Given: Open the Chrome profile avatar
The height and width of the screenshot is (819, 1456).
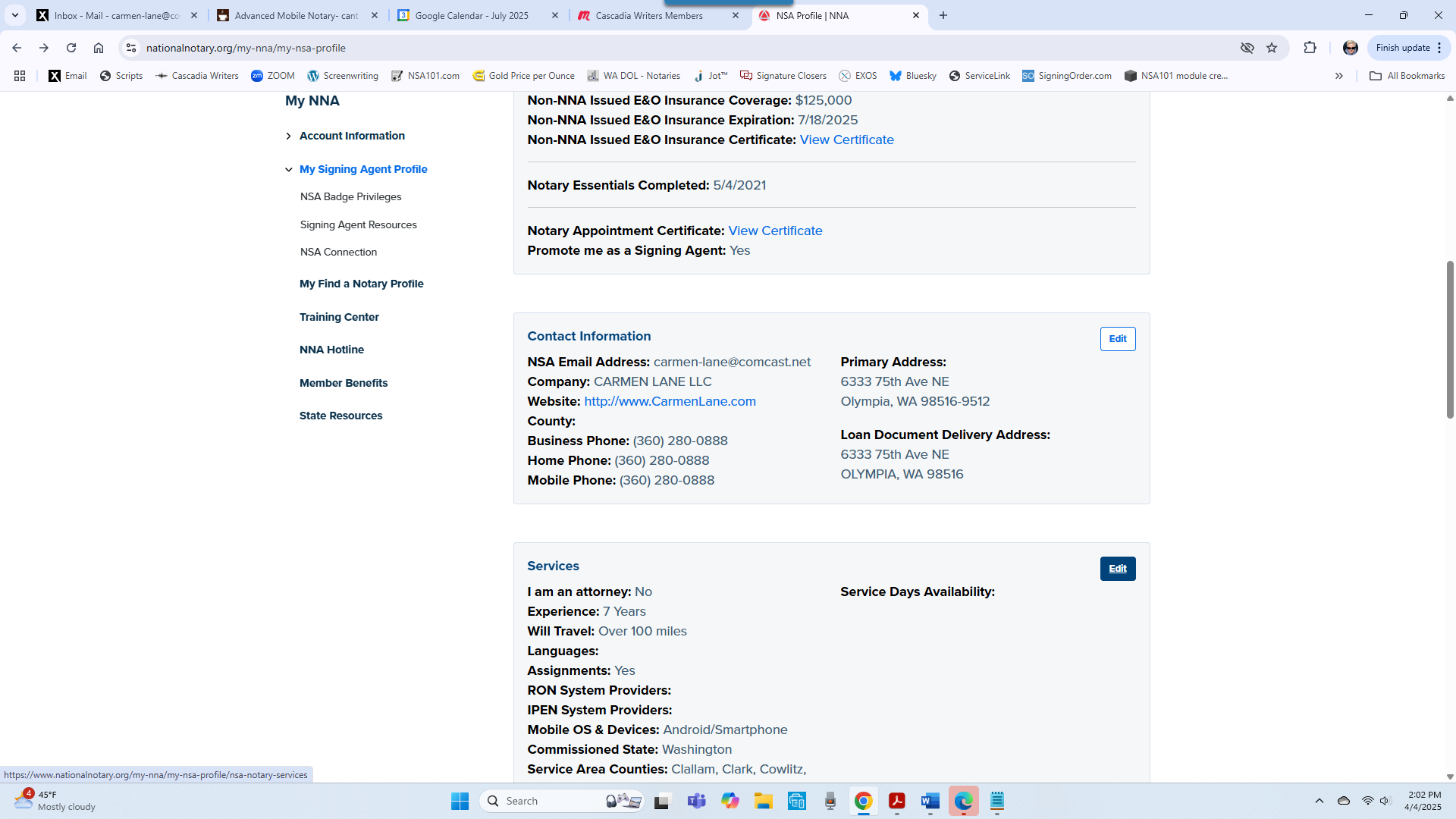Looking at the screenshot, I should click(x=1350, y=48).
